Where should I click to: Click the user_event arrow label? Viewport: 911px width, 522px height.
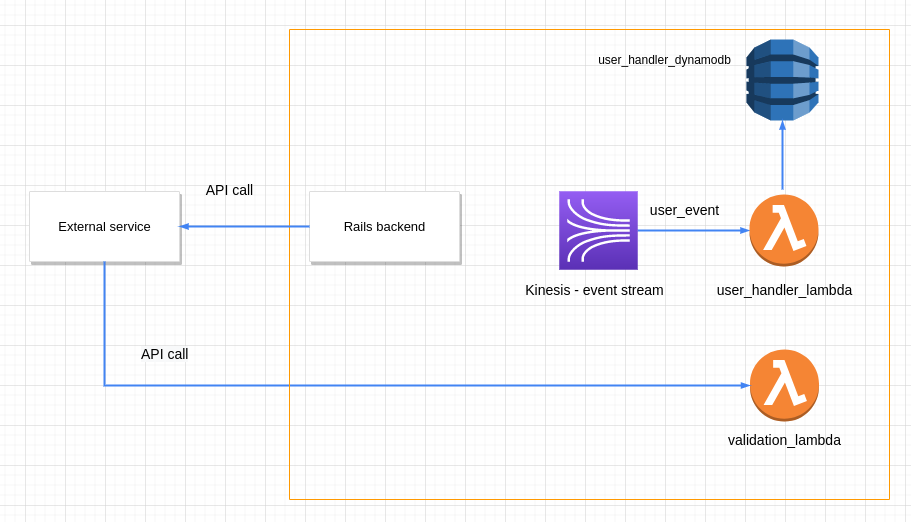[684, 210]
